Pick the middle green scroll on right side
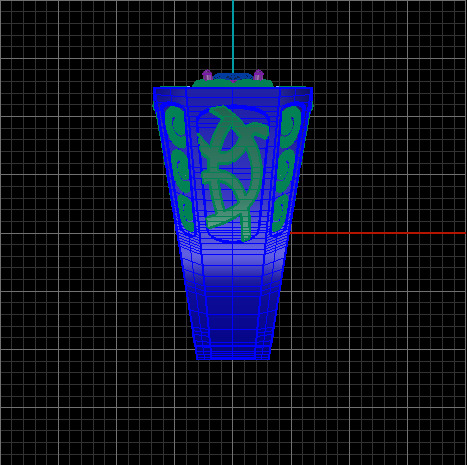Screen dimensions: 467x465 [x=285, y=171]
